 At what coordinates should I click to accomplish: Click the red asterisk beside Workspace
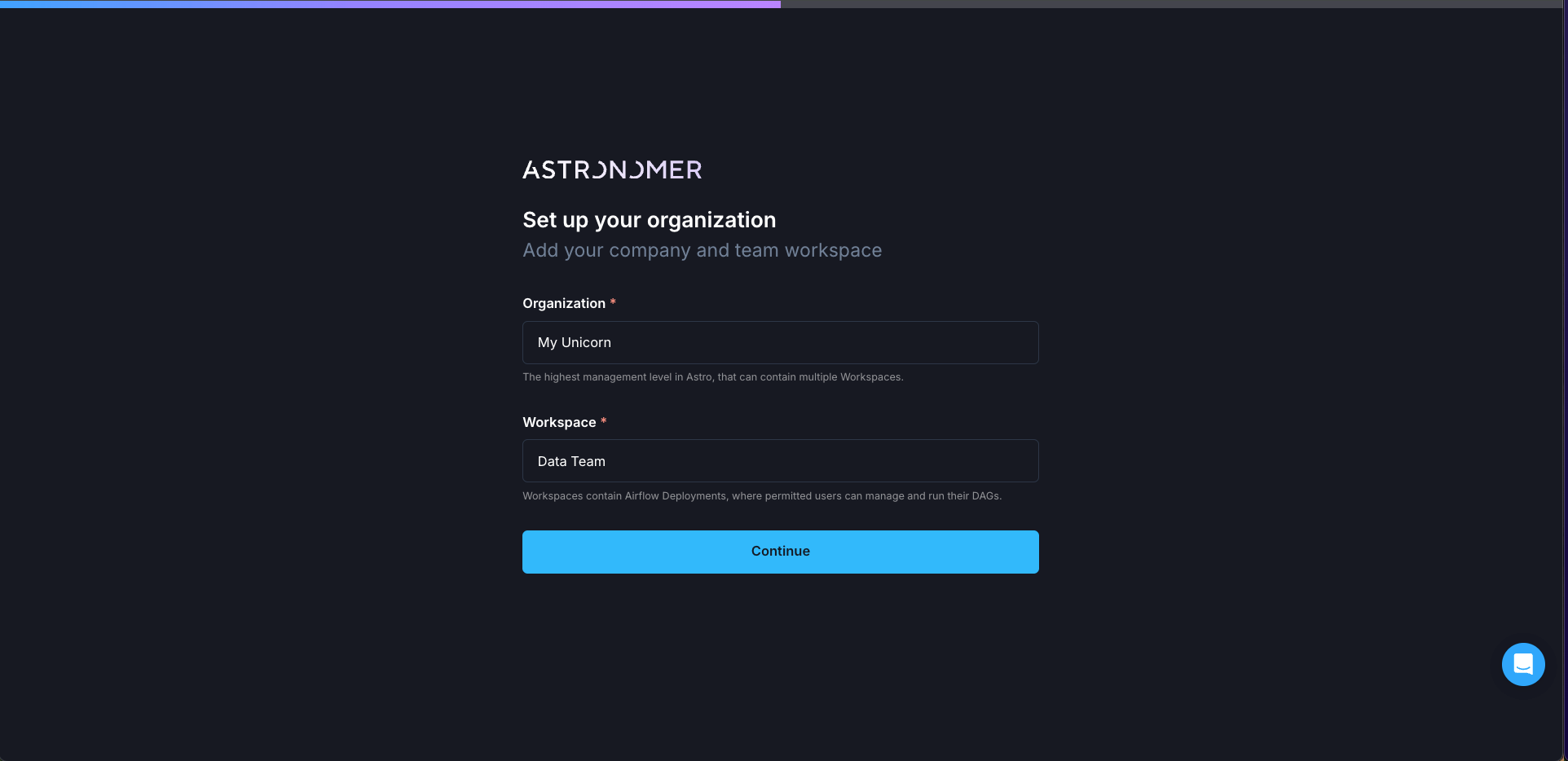[x=603, y=421]
